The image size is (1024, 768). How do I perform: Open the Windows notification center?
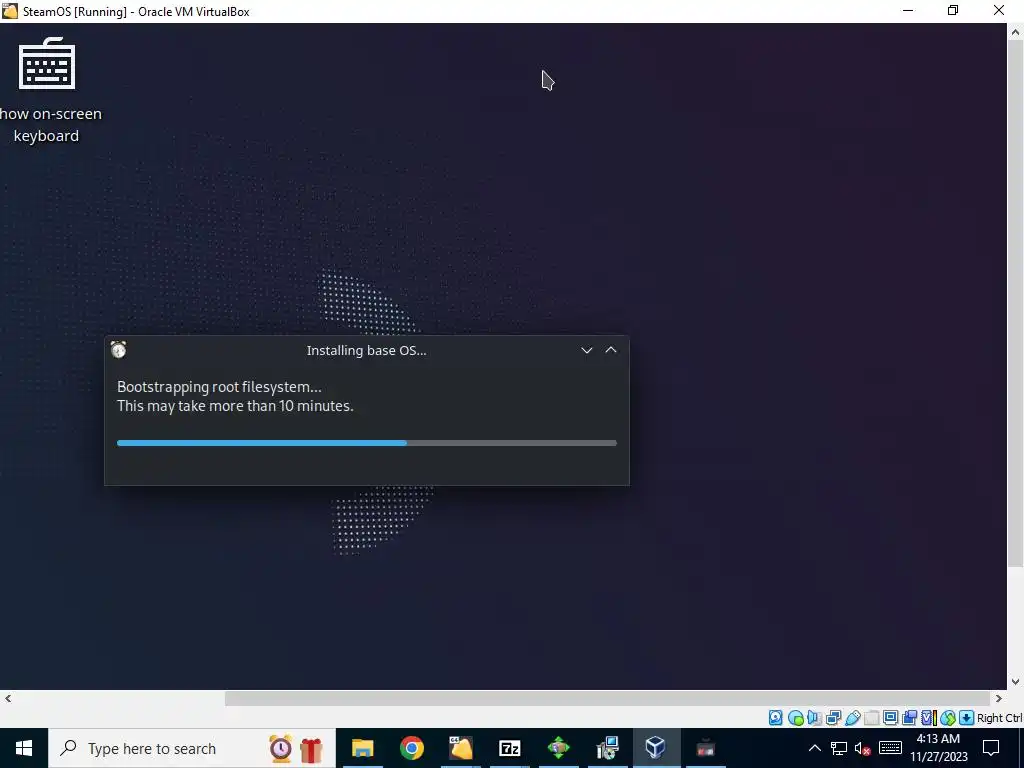coord(991,748)
